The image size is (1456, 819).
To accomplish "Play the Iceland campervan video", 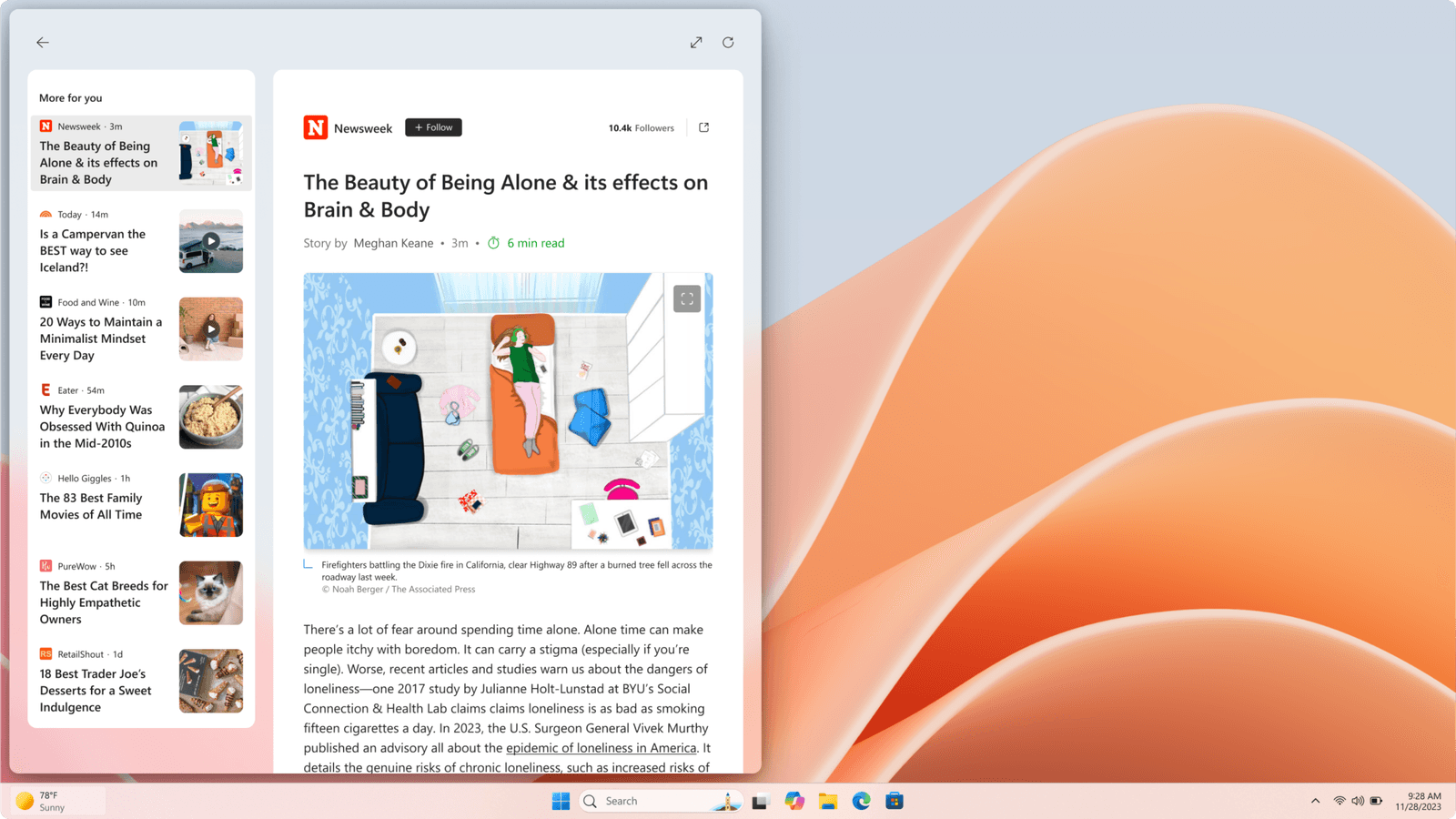I will 210,240.
